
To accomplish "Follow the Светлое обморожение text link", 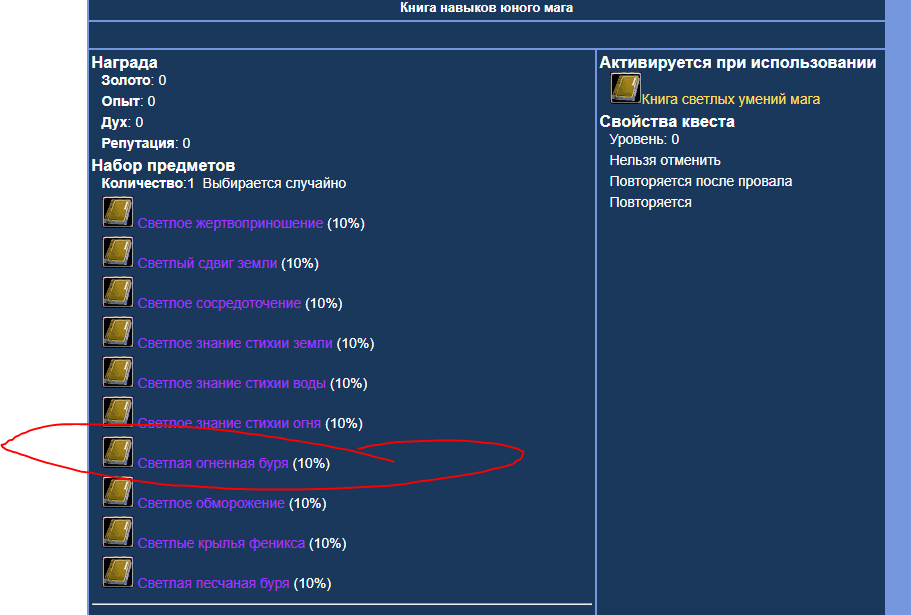I will pyautogui.click(x=211, y=504).
